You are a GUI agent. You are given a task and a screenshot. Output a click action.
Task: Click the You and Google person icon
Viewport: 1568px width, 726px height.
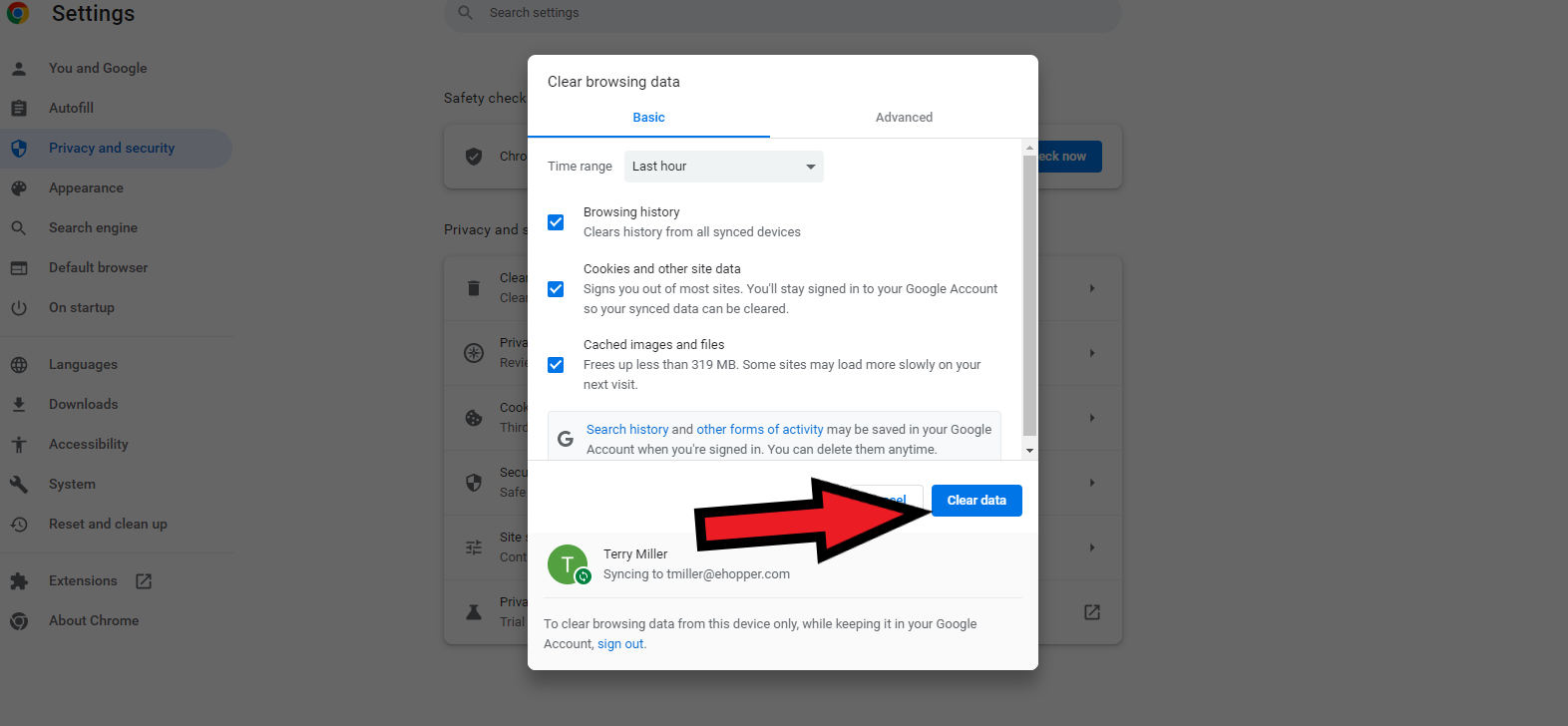click(x=19, y=68)
